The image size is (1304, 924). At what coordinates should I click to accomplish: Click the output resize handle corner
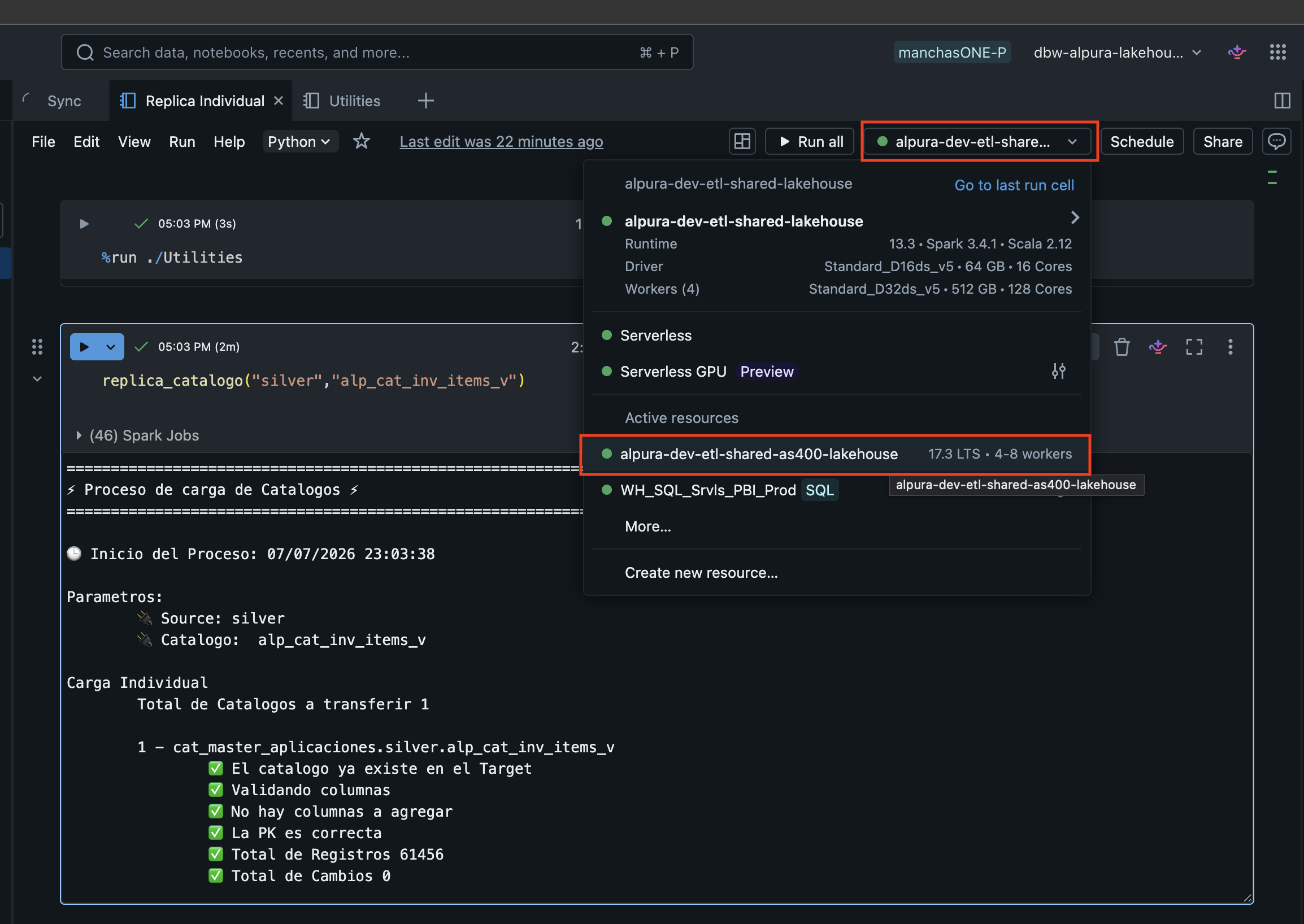pyautogui.click(x=1246, y=897)
